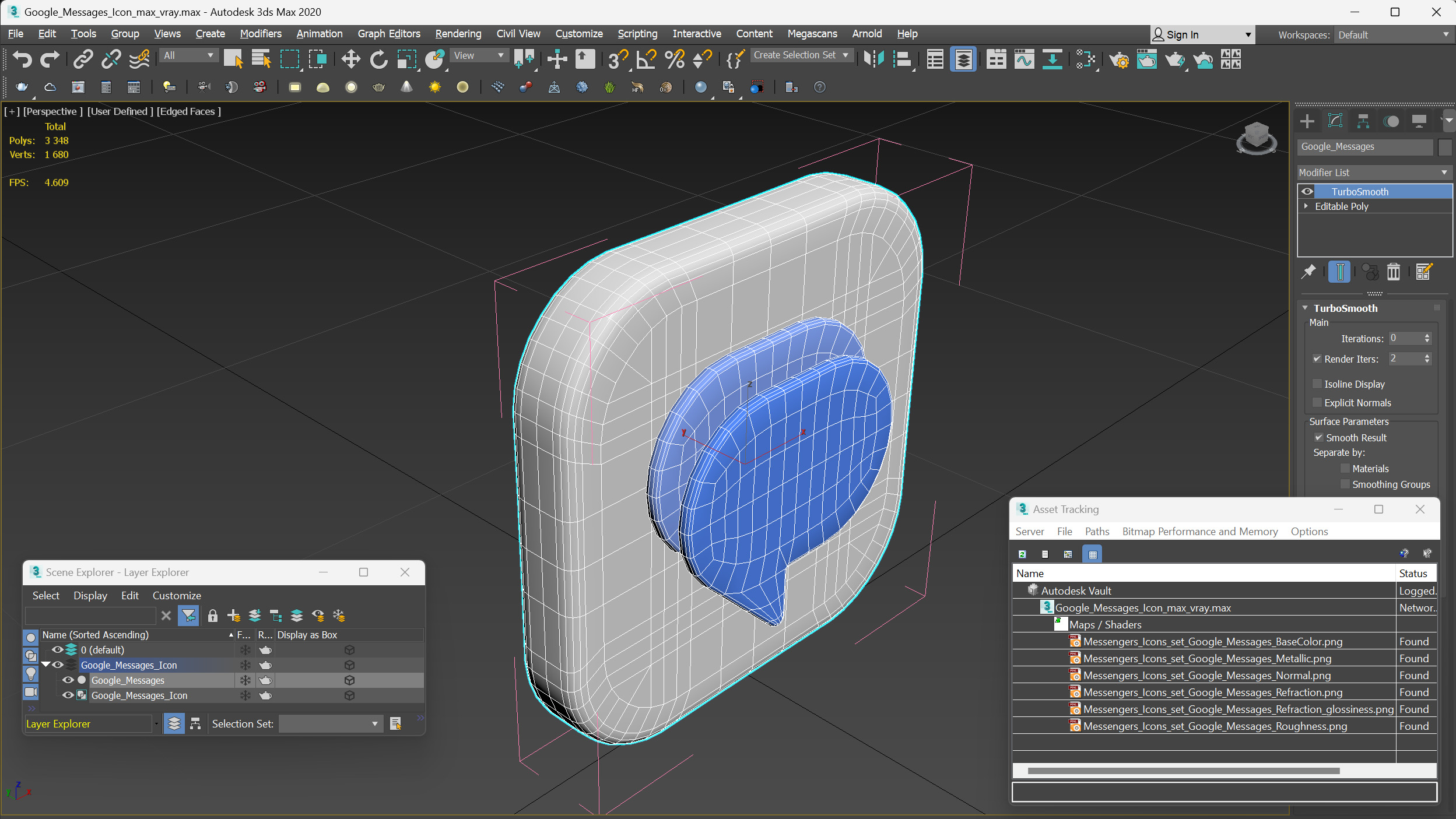This screenshot has width=1456, height=819.
Task: Sort by Name column in Asset Tracking
Action: pyautogui.click(x=1204, y=573)
